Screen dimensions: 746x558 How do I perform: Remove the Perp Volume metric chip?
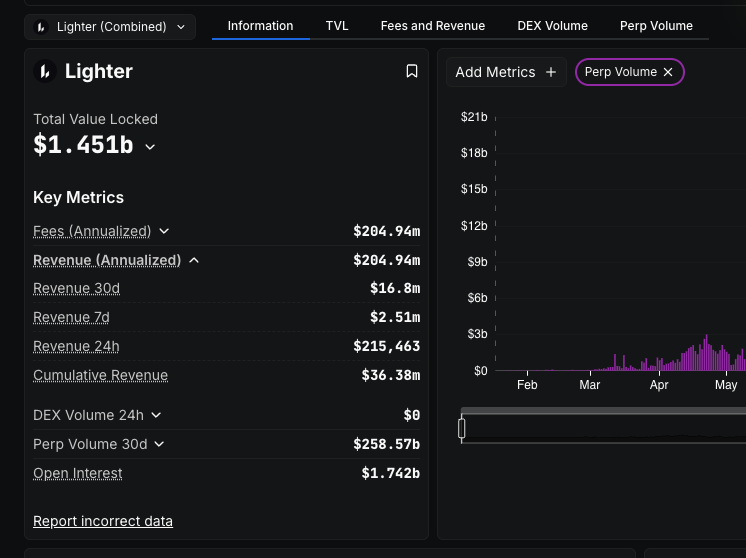tap(668, 72)
